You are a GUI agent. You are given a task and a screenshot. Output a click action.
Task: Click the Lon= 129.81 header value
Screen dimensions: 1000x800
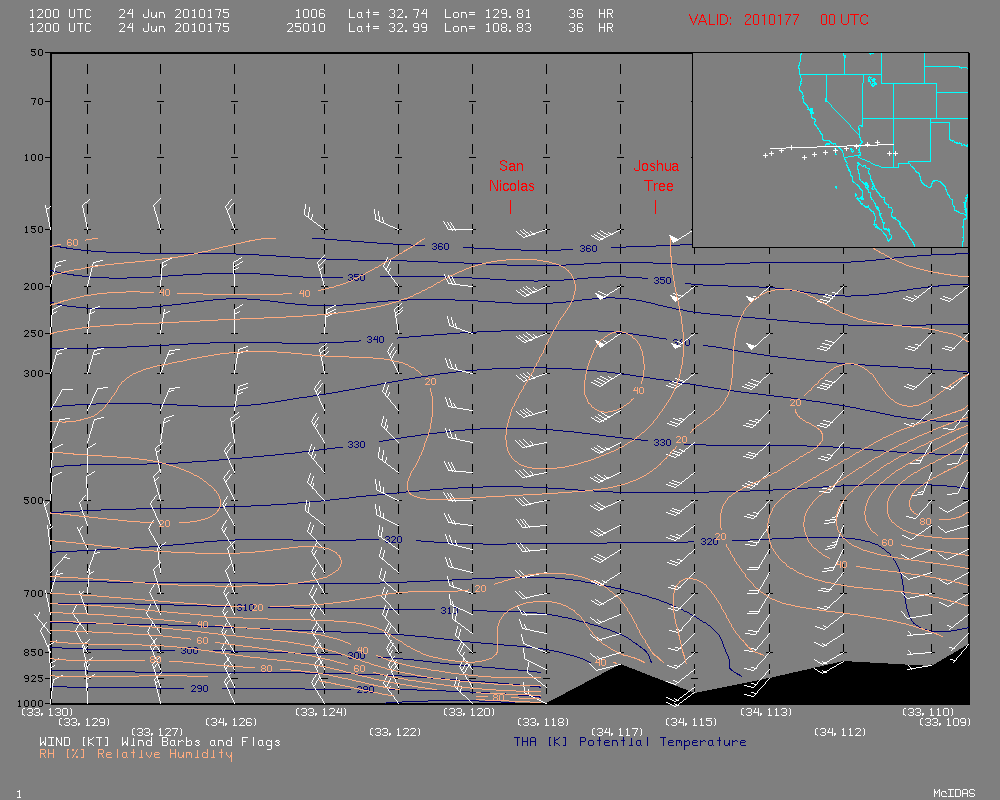pyautogui.click(x=487, y=13)
